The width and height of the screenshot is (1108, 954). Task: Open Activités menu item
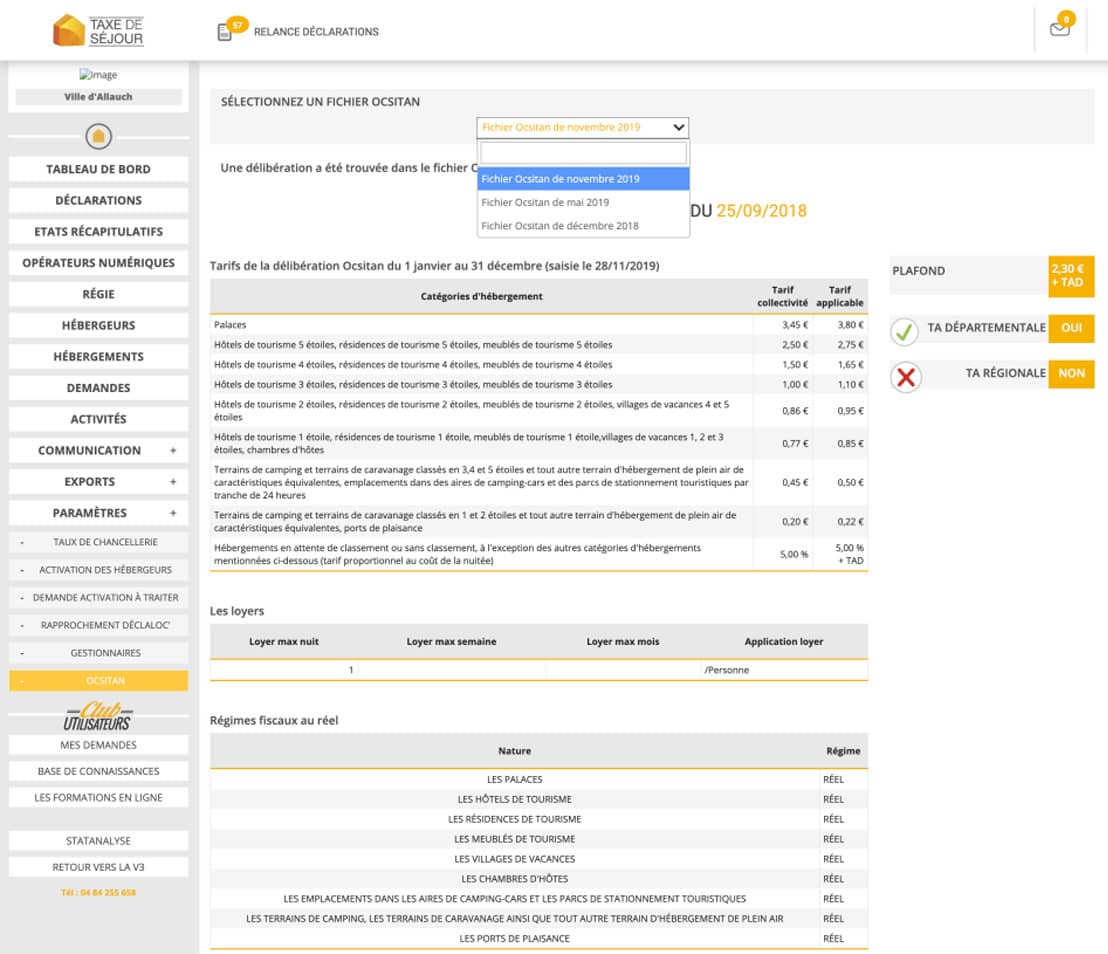(x=98, y=419)
